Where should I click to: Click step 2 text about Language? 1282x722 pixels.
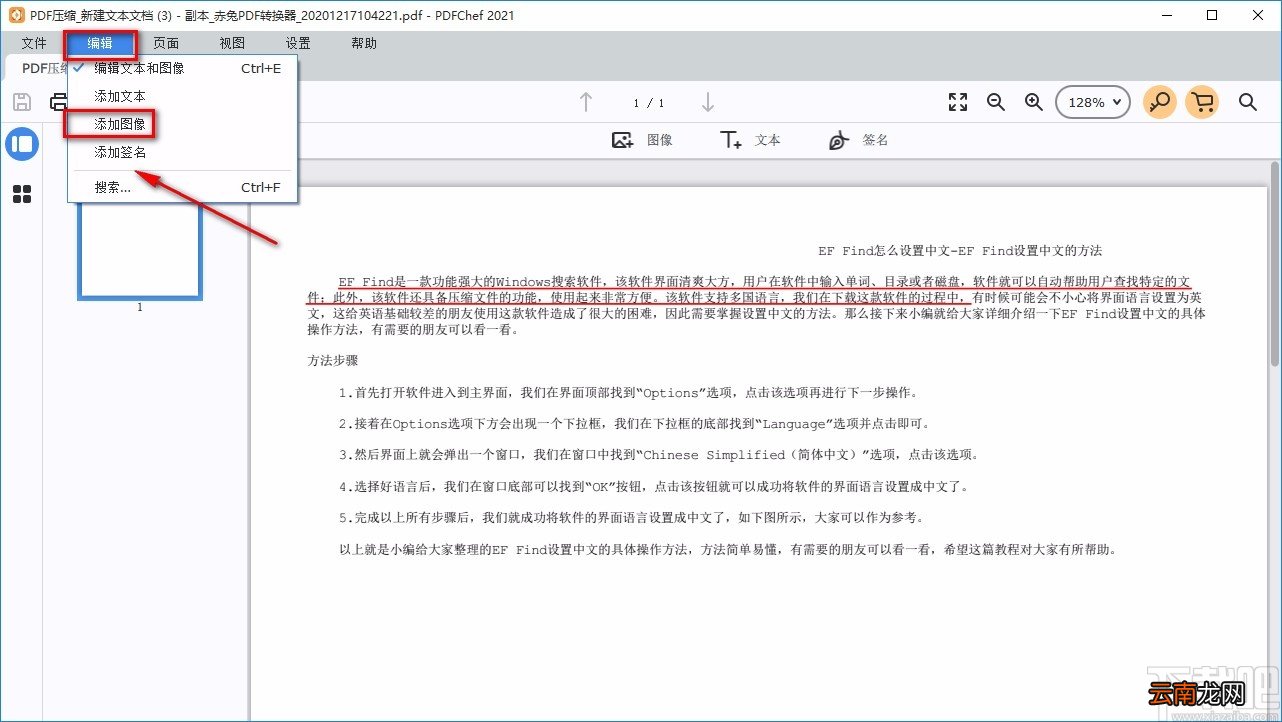(638, 423)
